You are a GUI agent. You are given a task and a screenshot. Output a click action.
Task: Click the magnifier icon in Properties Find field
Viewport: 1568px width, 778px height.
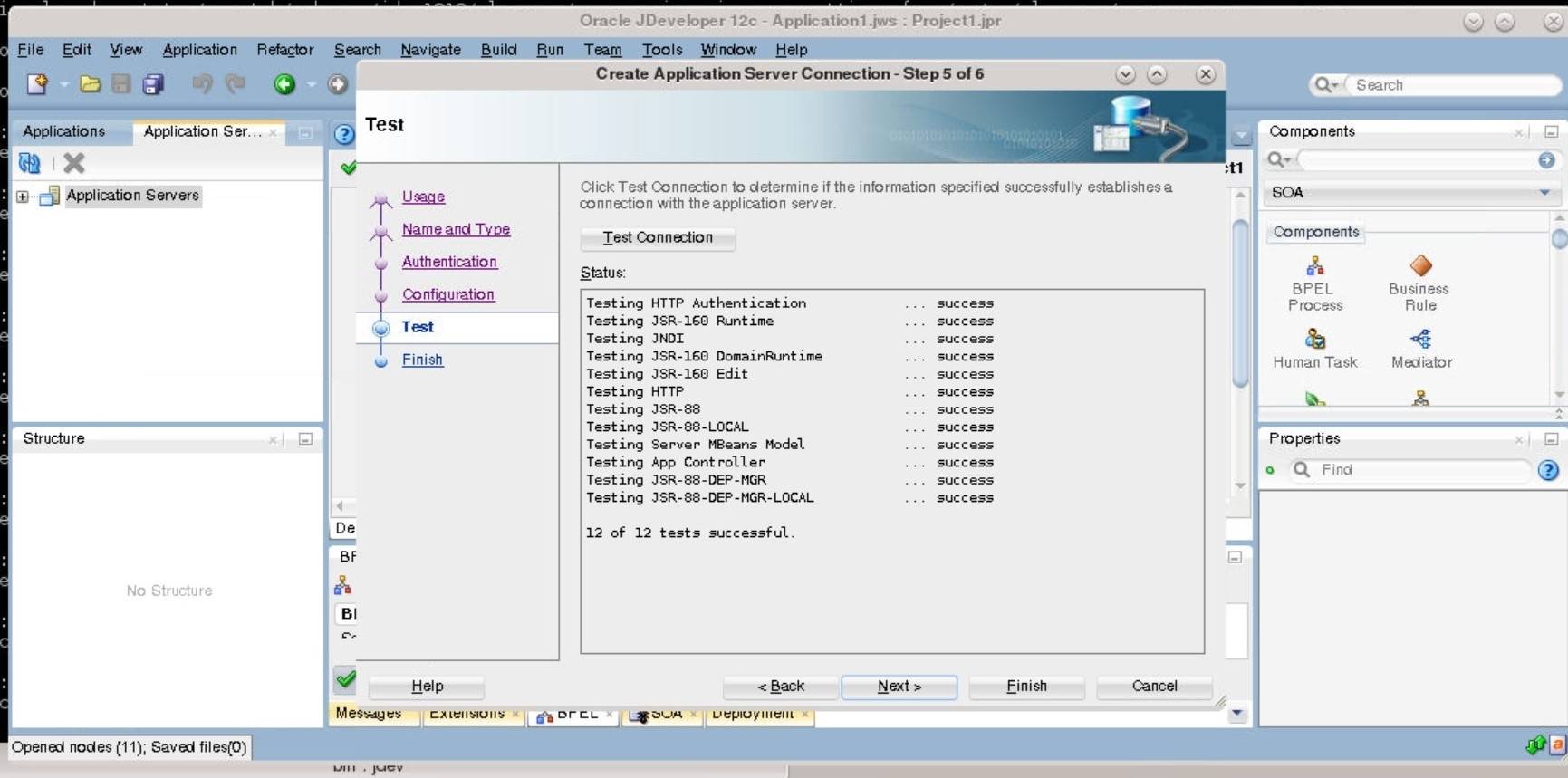pos(1302,469)
